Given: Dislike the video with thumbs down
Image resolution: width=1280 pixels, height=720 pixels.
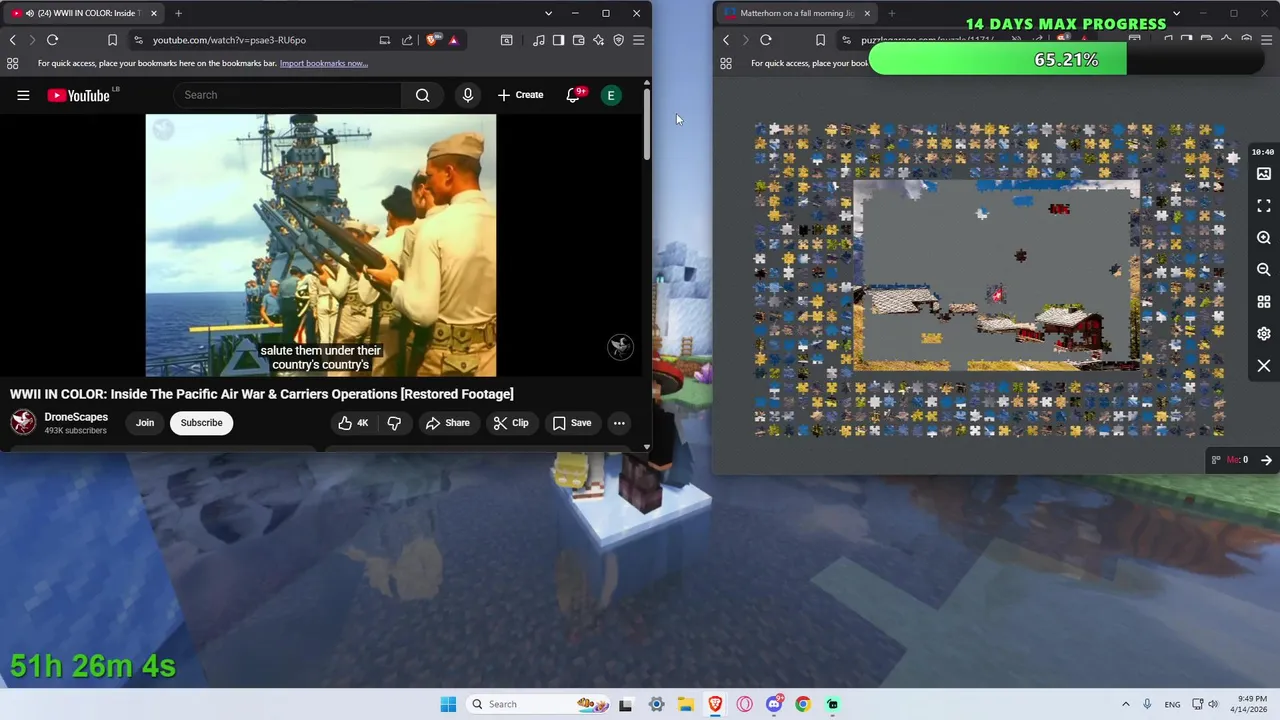Looking at the screenshot, I should point(394,423).
